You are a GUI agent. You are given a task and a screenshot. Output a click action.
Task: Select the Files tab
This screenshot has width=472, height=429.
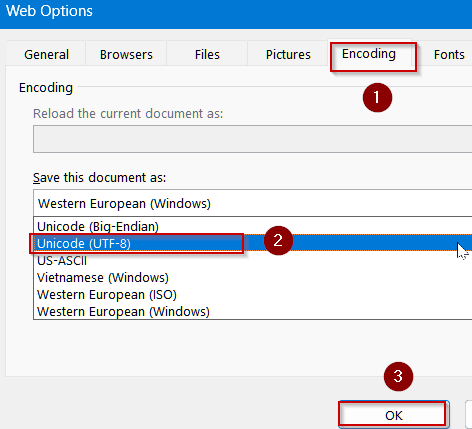pyautogui.click(x=207, y=54)
